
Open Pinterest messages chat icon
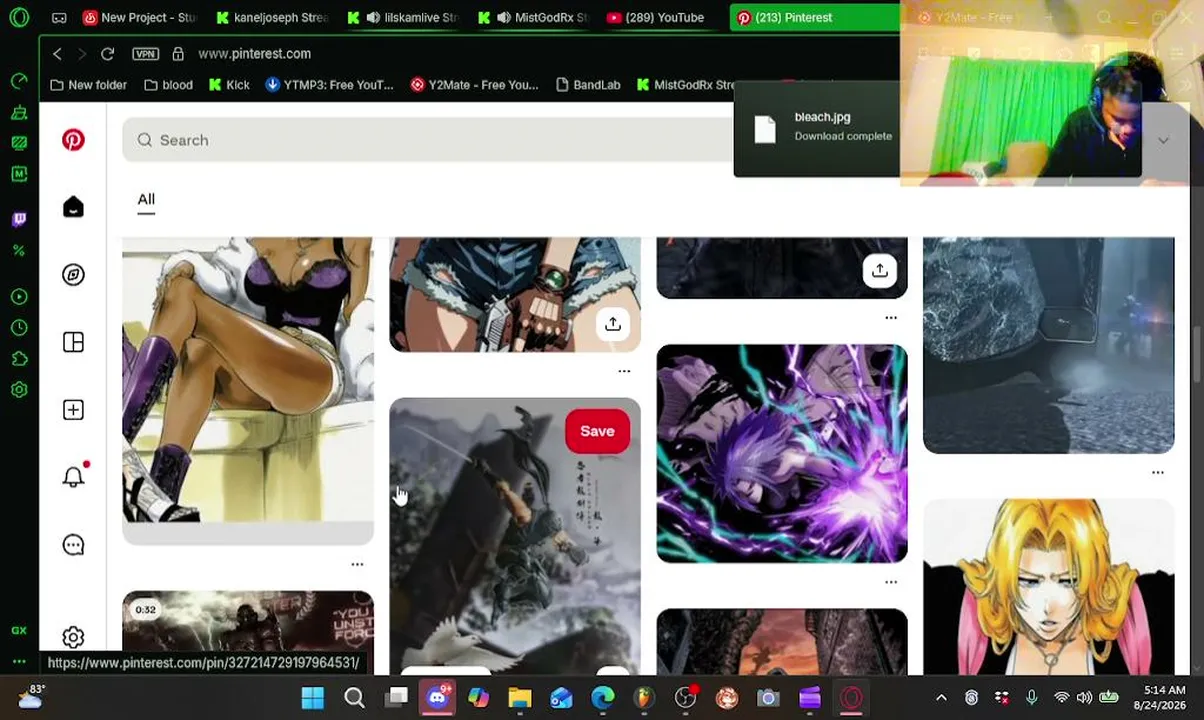[x=73, y=545]
